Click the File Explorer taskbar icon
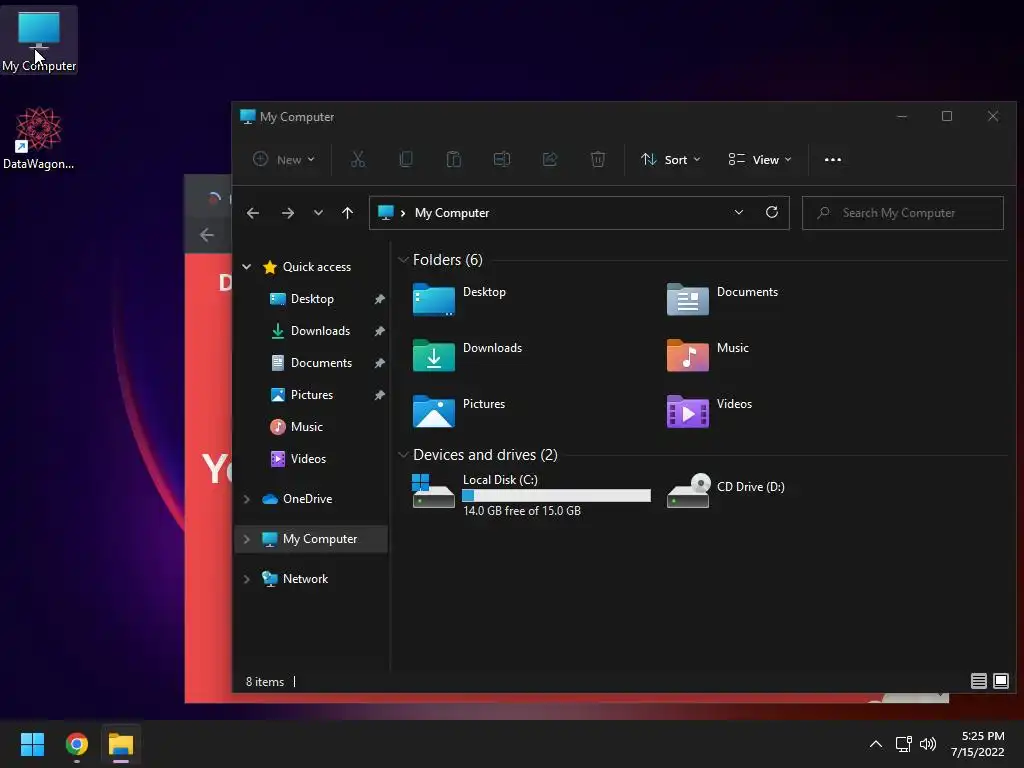1024x768 pixels. 121,744
